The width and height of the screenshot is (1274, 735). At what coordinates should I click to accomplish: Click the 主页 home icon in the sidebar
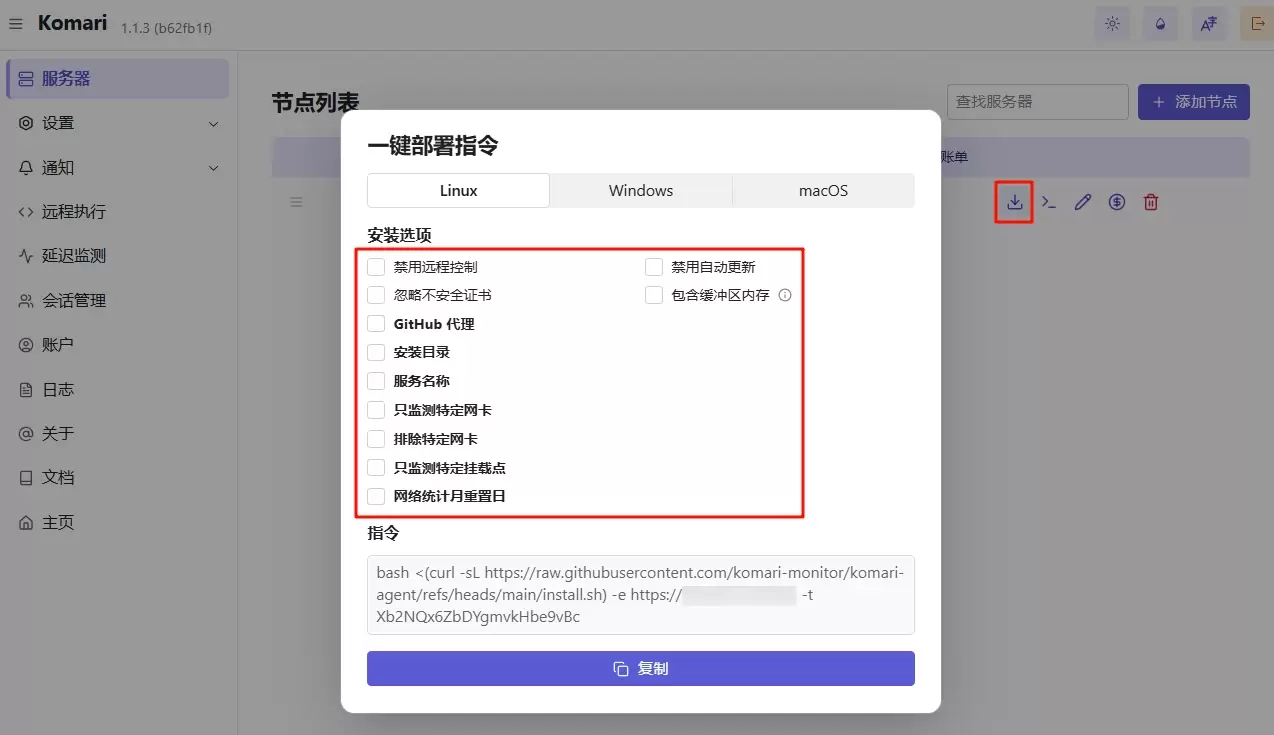26,523
